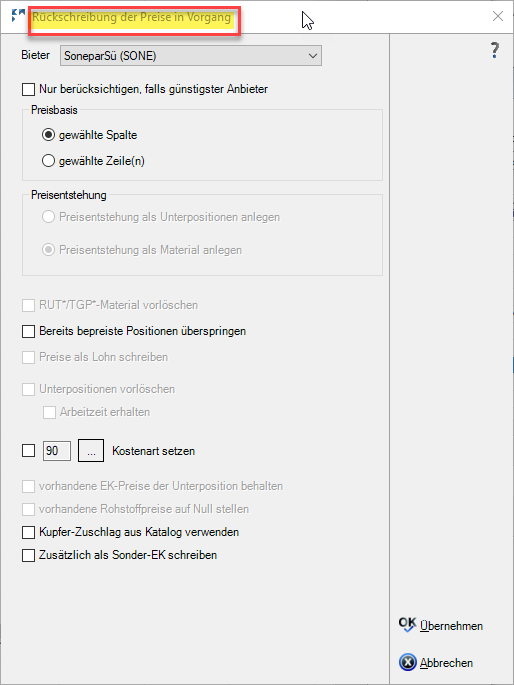Select the 'gewählte Spalte' radio button

pos(48,135)
